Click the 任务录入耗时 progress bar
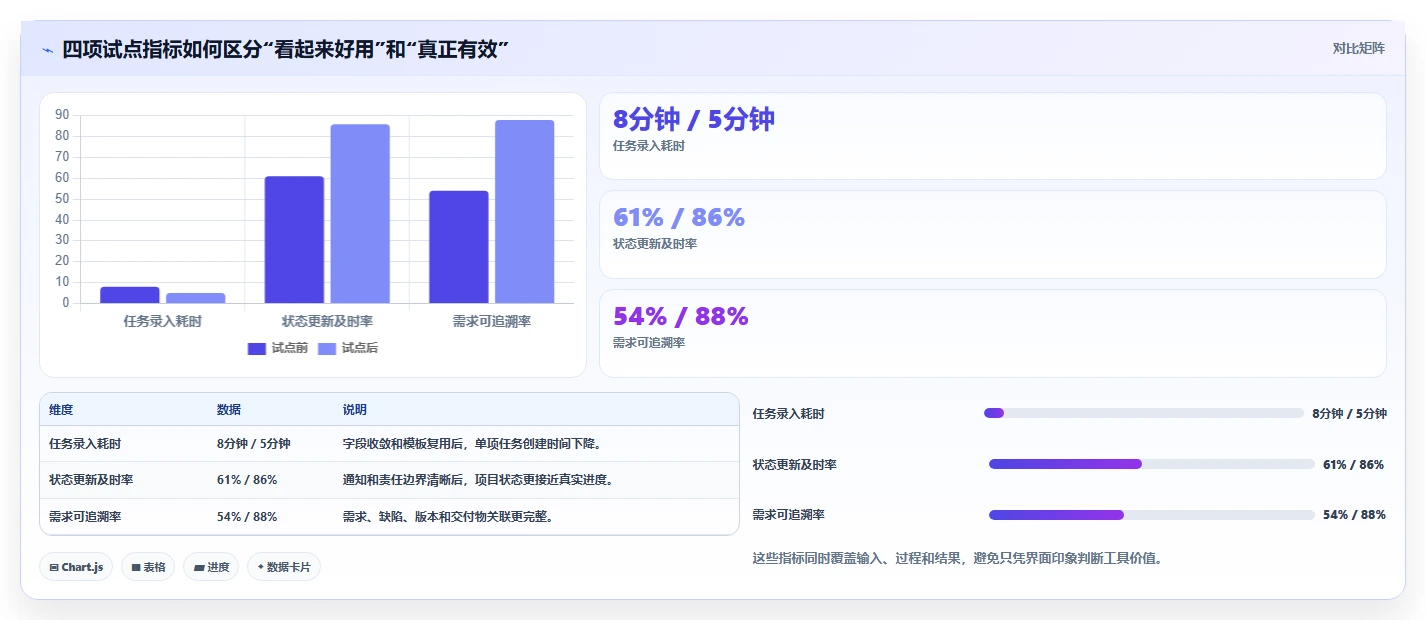This screenshot has width=1426, height=620. click(x=1143, y=413)
